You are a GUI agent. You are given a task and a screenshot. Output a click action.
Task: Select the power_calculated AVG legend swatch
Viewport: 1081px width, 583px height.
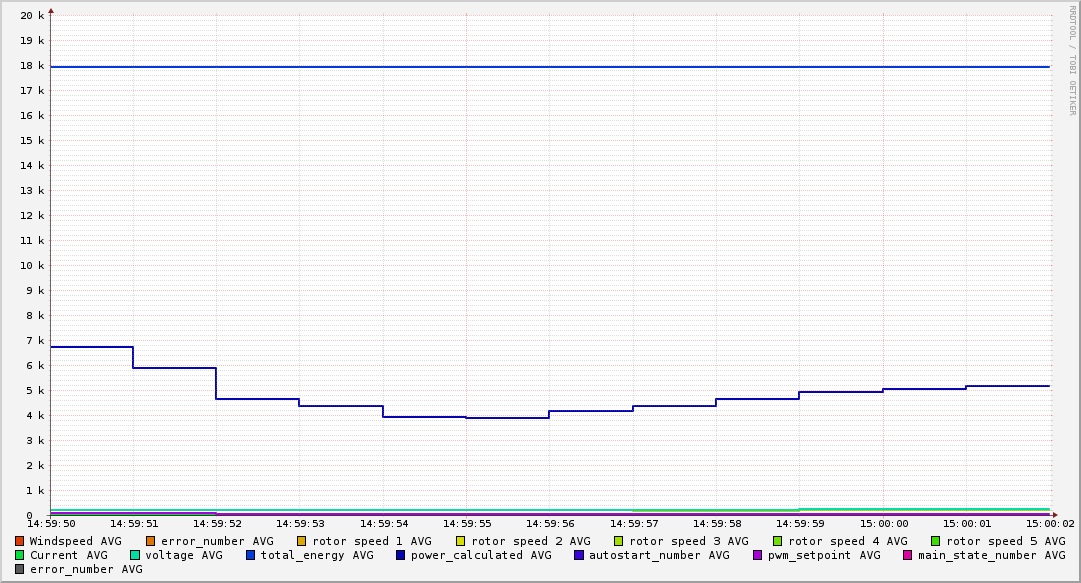point(400,555)
